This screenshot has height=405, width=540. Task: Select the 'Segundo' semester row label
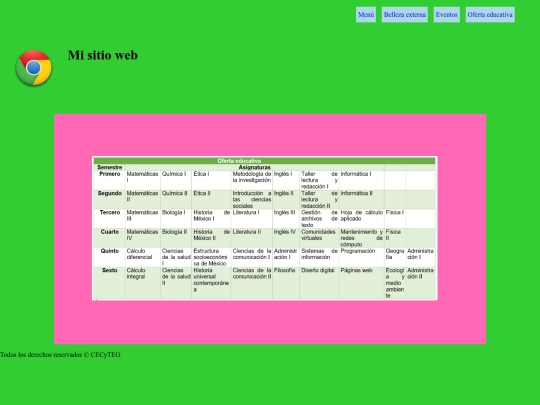point(110,193)
